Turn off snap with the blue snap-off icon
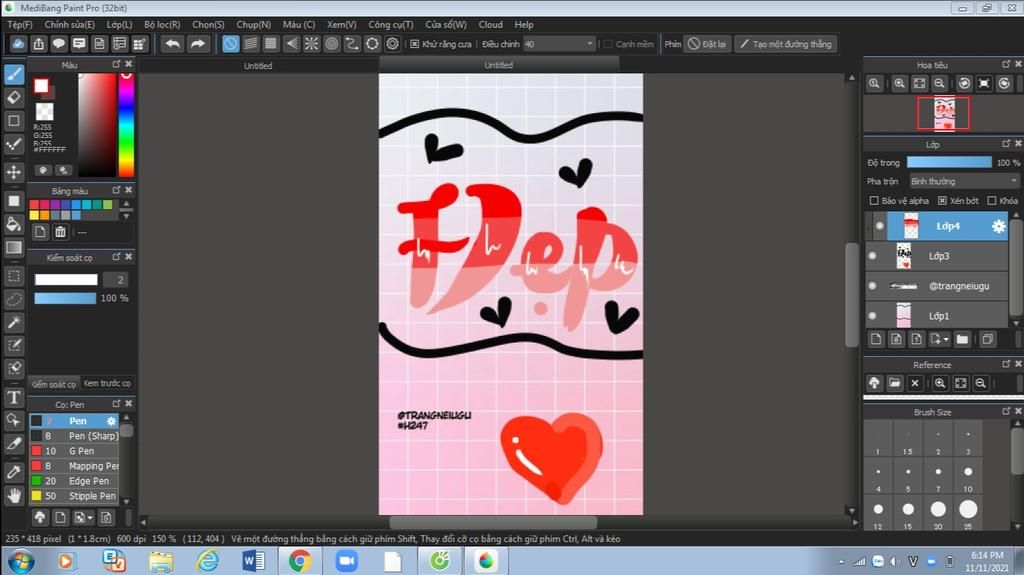 point(231,44)
